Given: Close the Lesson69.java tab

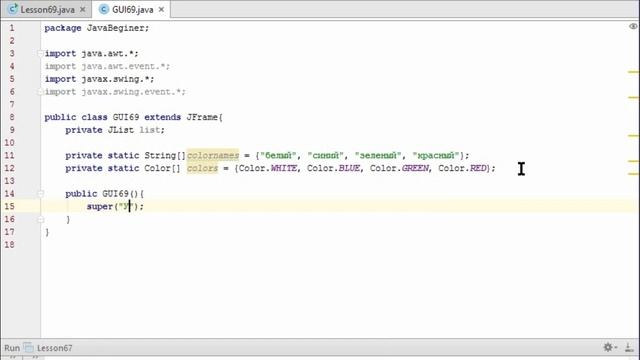Looking at the screenshot, I should click(x=83, y=9).
